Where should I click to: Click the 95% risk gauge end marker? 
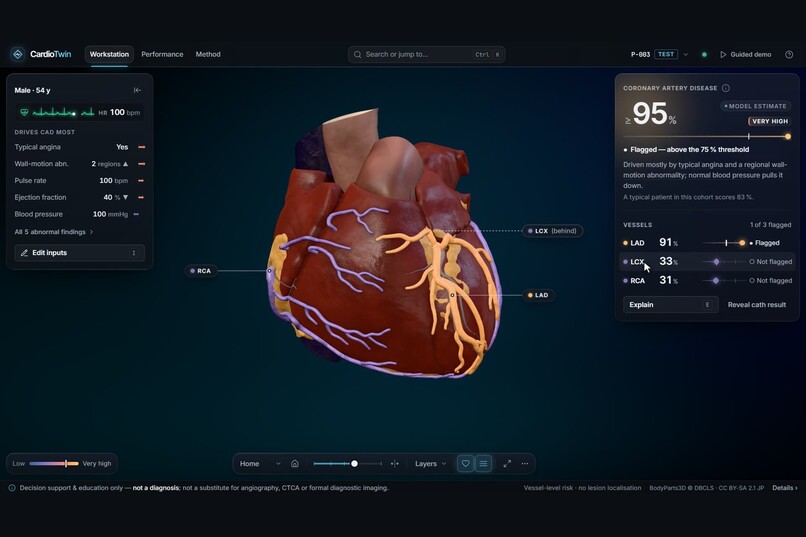[787, 137]
